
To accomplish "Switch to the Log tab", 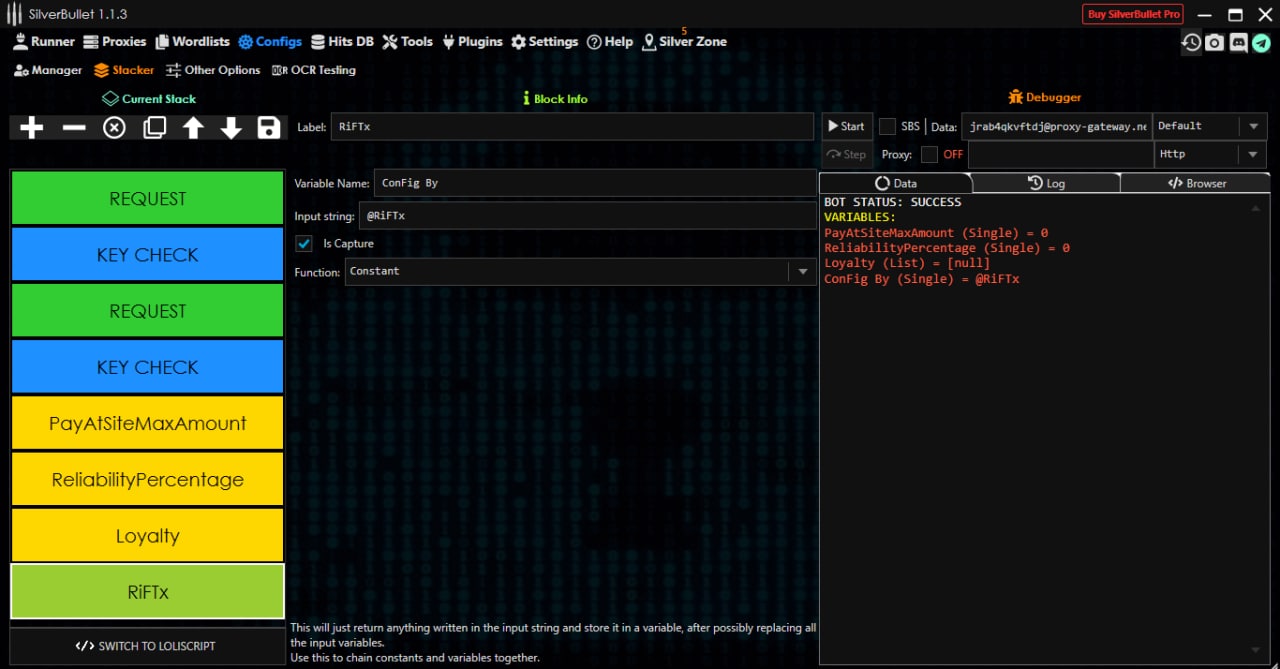I will point(1046,183).
